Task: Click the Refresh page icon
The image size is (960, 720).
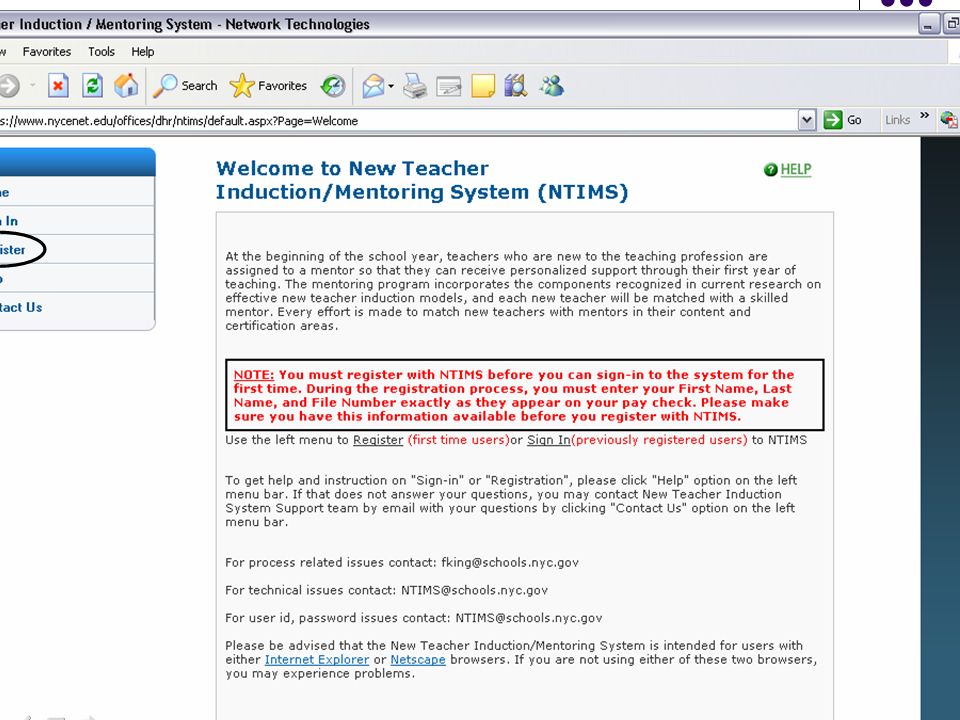Action: (x=92, y=86)
